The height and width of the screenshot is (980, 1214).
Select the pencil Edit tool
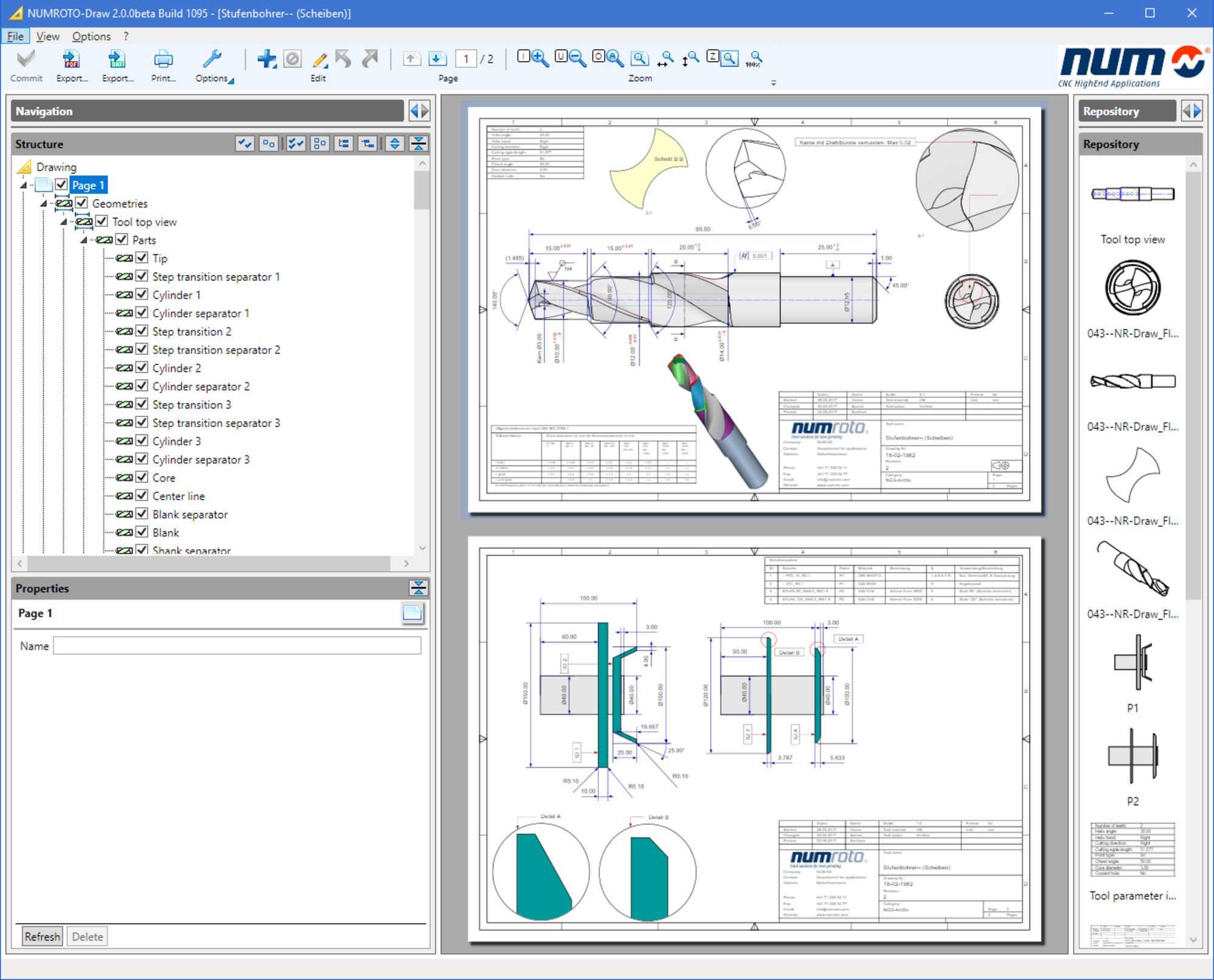click(x=319, y=59)
